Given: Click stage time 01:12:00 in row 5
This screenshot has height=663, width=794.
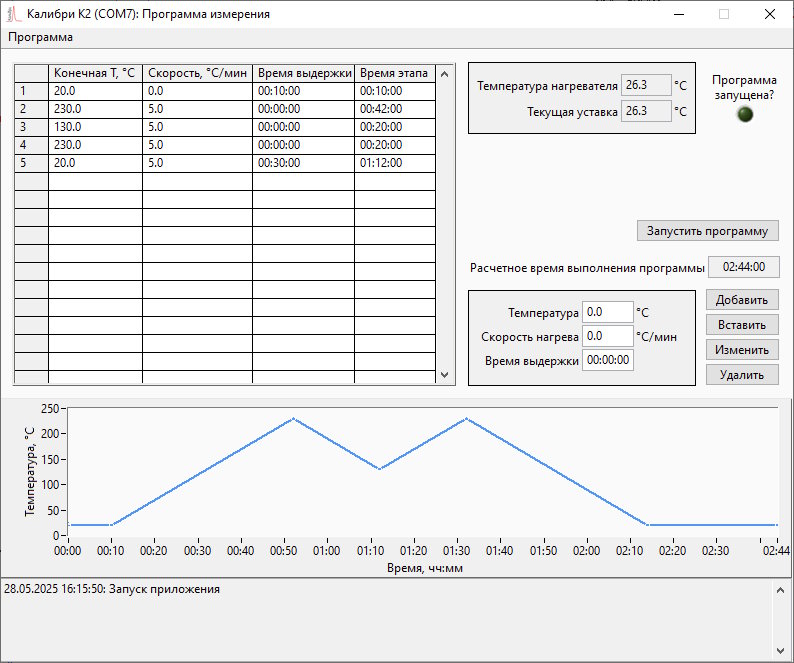Looking at the screenshot, I should [394, 163].
